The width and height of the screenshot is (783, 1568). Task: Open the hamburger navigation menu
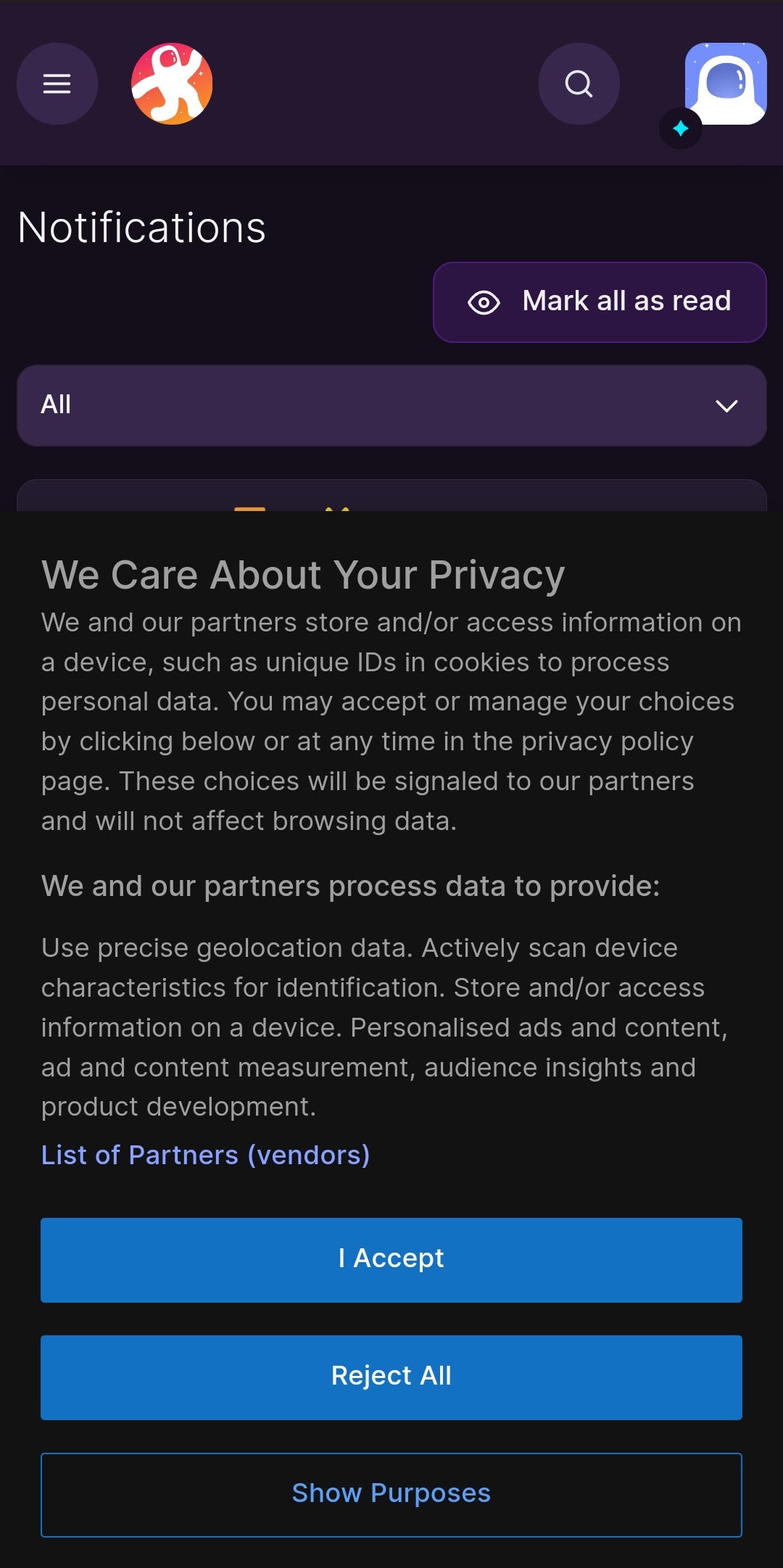pyautogui.click(x=57, y=84)
